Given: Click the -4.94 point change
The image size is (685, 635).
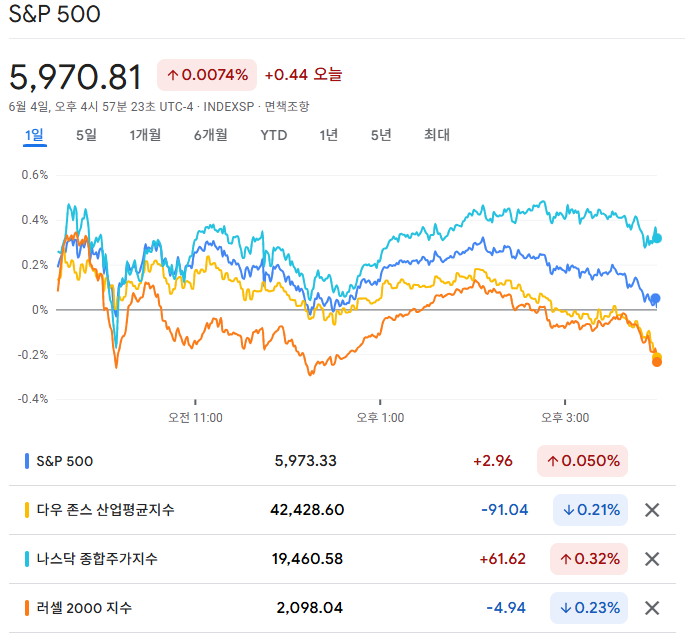Looking at the screenshot, I should pyautogui.click(x=506, y=607).
